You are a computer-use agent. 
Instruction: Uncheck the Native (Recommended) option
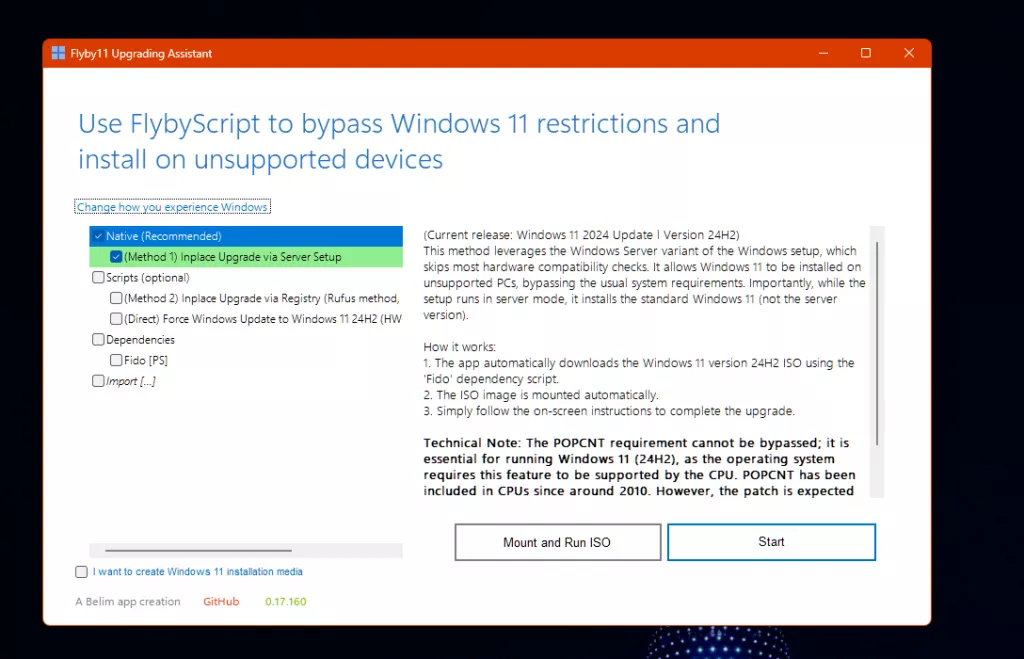(x=98, y=236)
